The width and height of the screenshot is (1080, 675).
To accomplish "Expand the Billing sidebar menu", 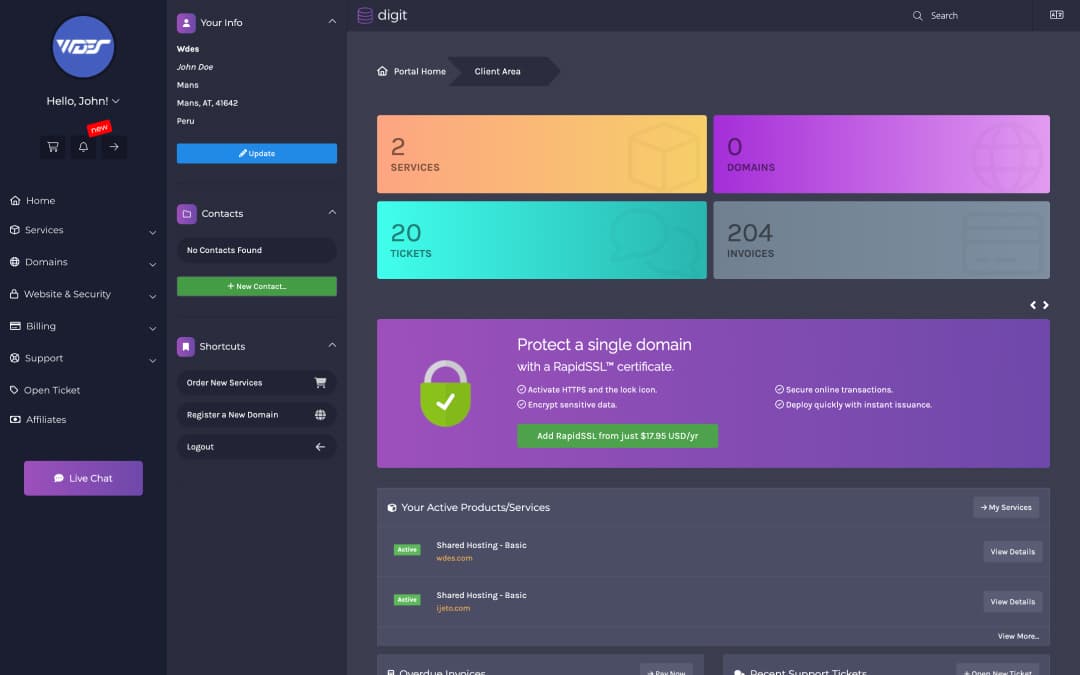I will tap(152, 329).
